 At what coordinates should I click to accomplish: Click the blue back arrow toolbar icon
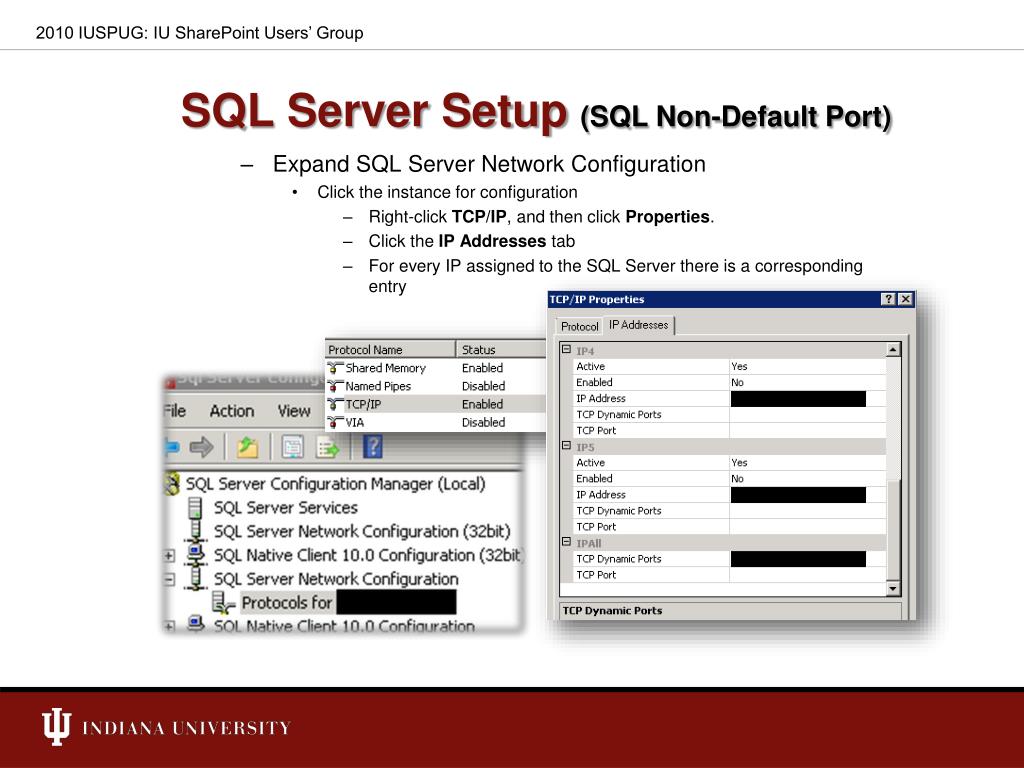click(171, 447)
